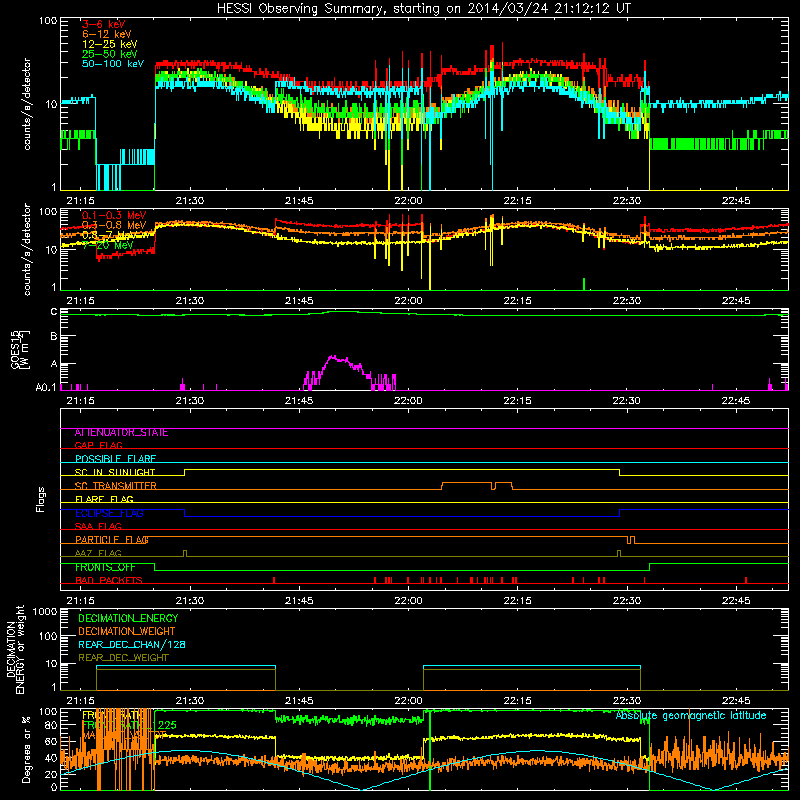Click the FRONTS_OFF flag label

click(x=105, y=567)
